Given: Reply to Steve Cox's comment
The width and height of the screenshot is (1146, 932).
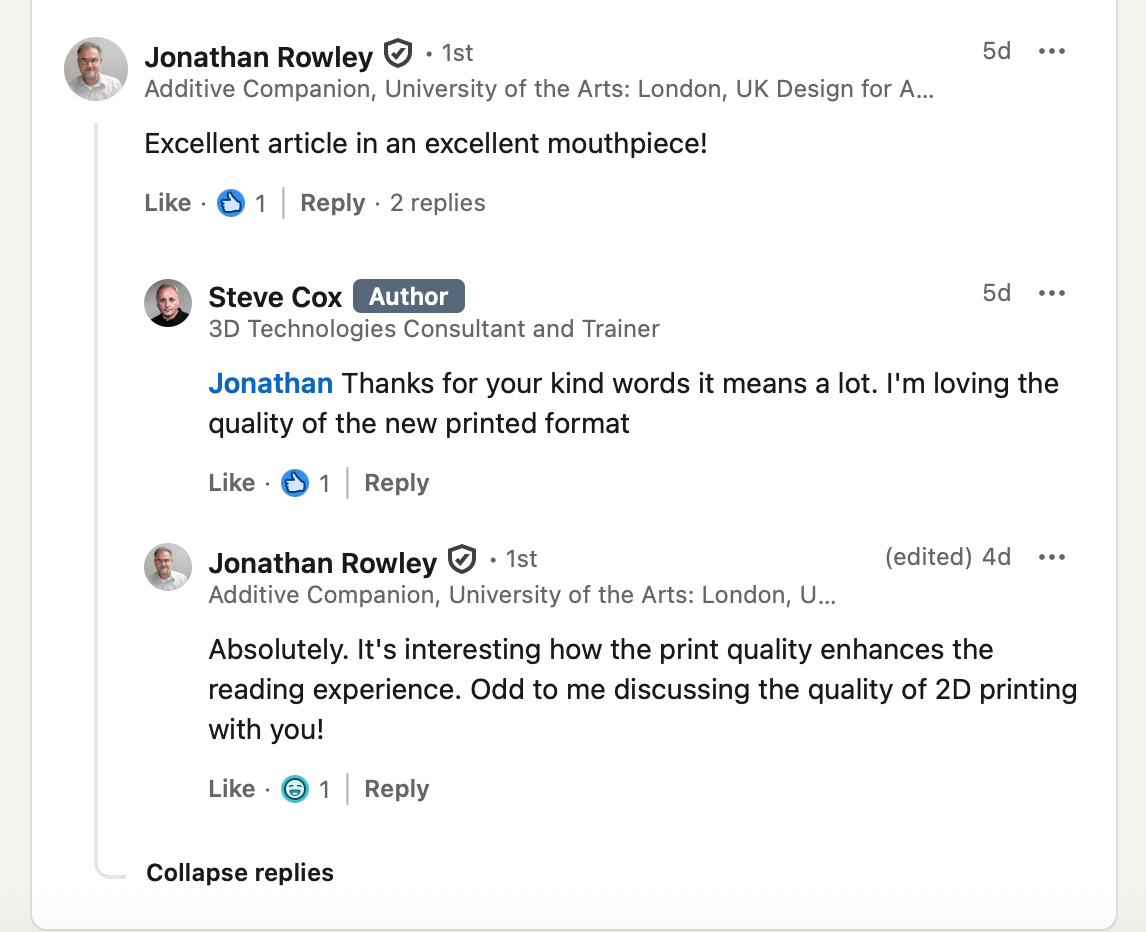Looking at the screenshot, I should pos(396,483).
